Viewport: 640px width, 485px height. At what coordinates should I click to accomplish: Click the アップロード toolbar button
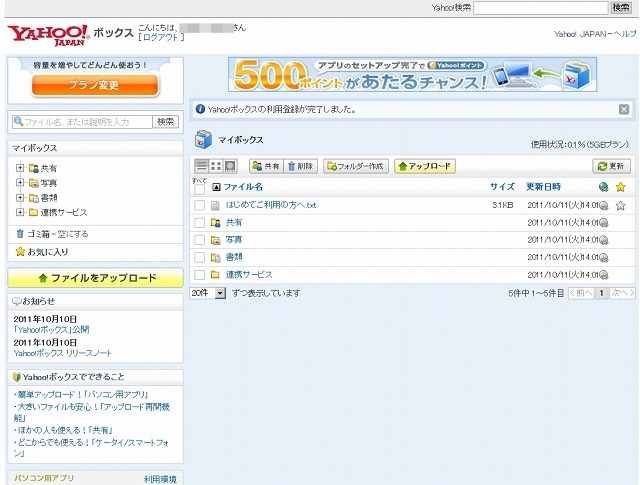point(424,166)
